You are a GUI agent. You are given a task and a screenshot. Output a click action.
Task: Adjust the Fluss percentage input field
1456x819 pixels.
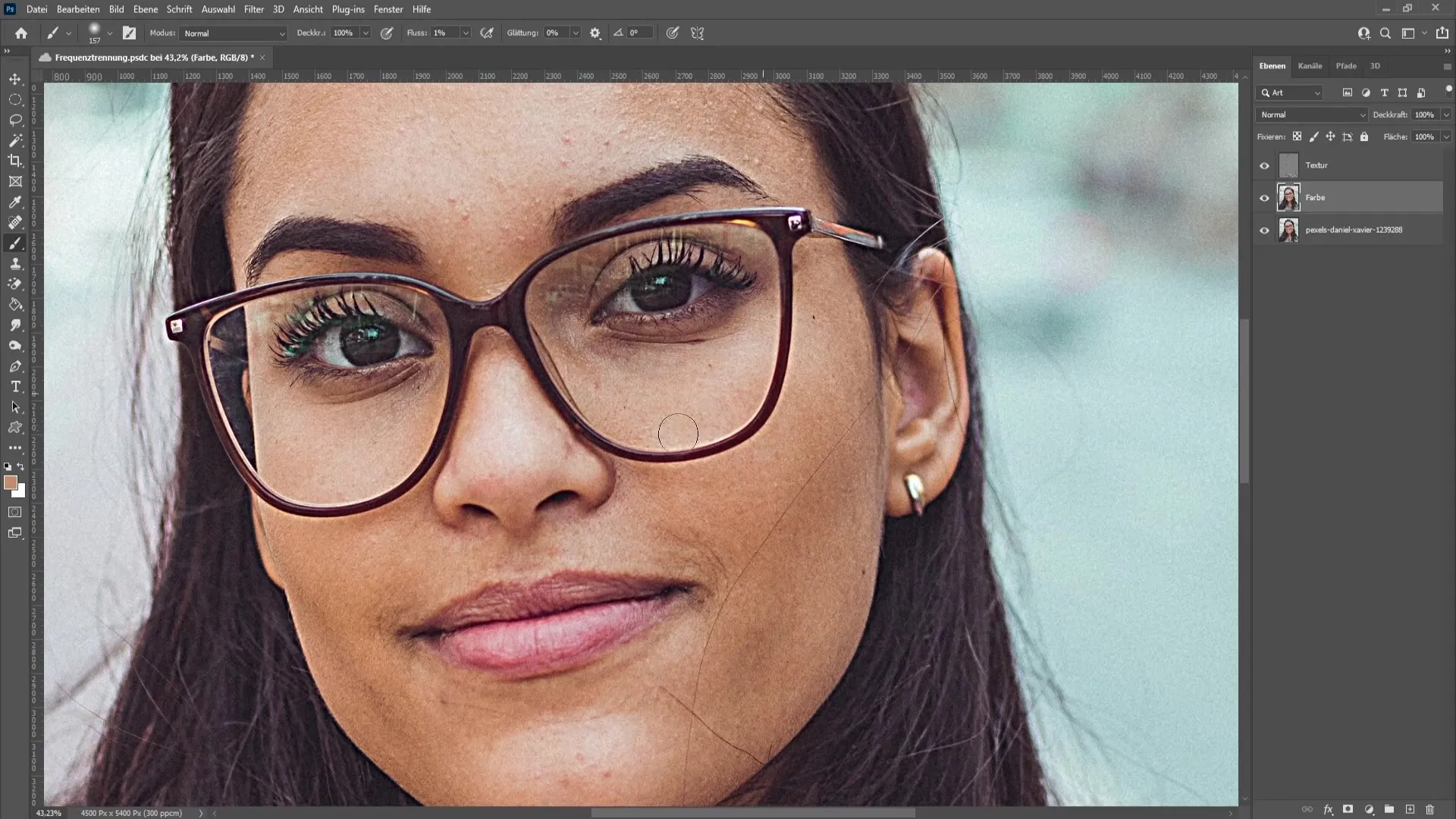pyautogui.click(x=444, y=33)
